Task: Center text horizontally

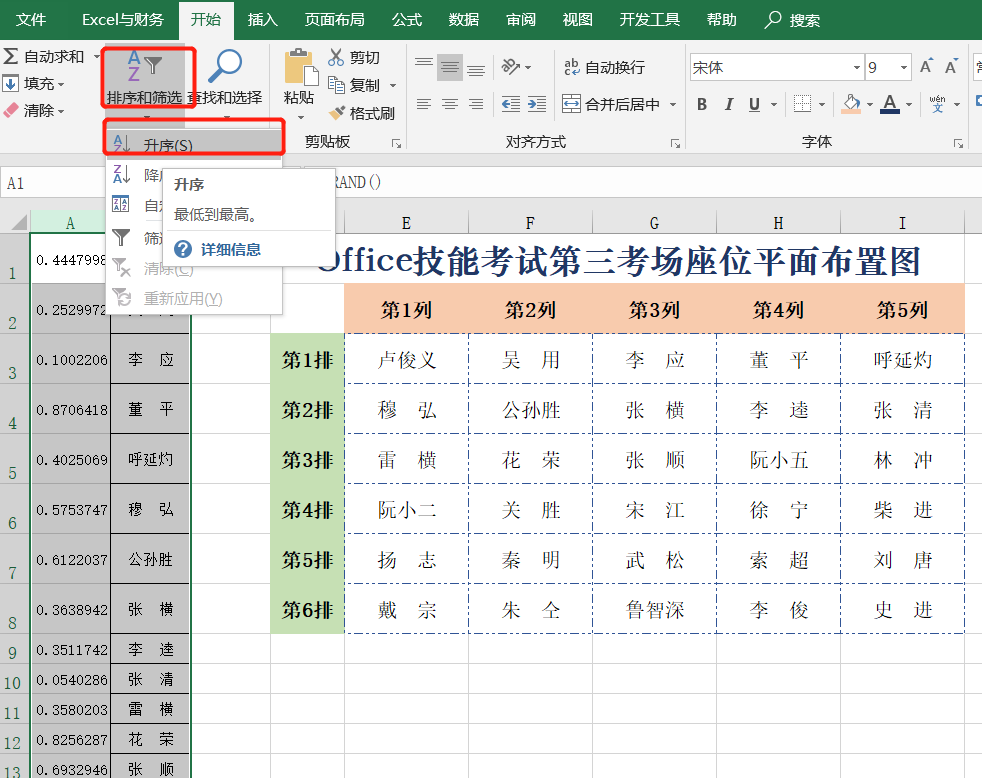Action: 450,104
